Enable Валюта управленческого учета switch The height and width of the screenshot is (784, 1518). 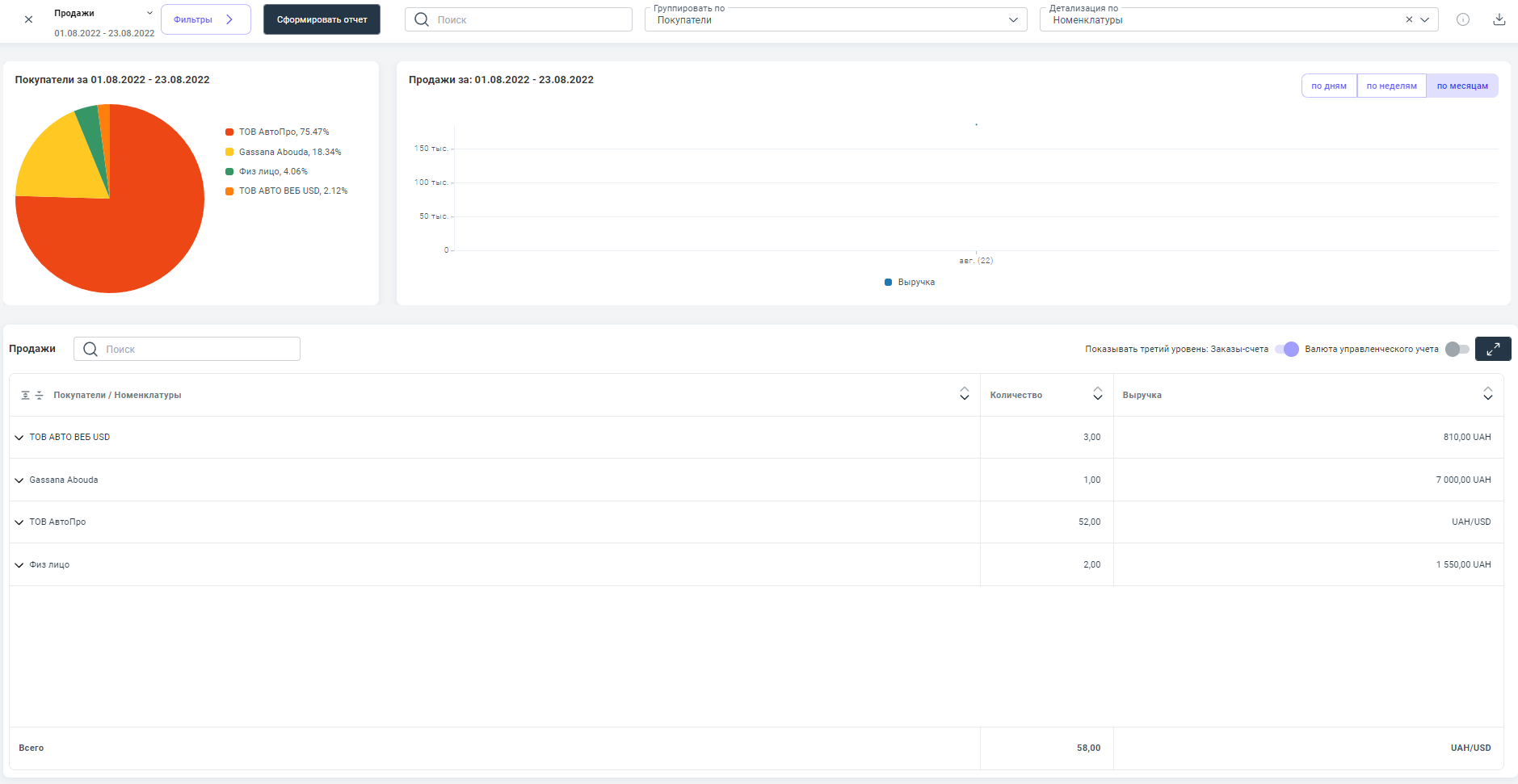tap(1457, 349)
